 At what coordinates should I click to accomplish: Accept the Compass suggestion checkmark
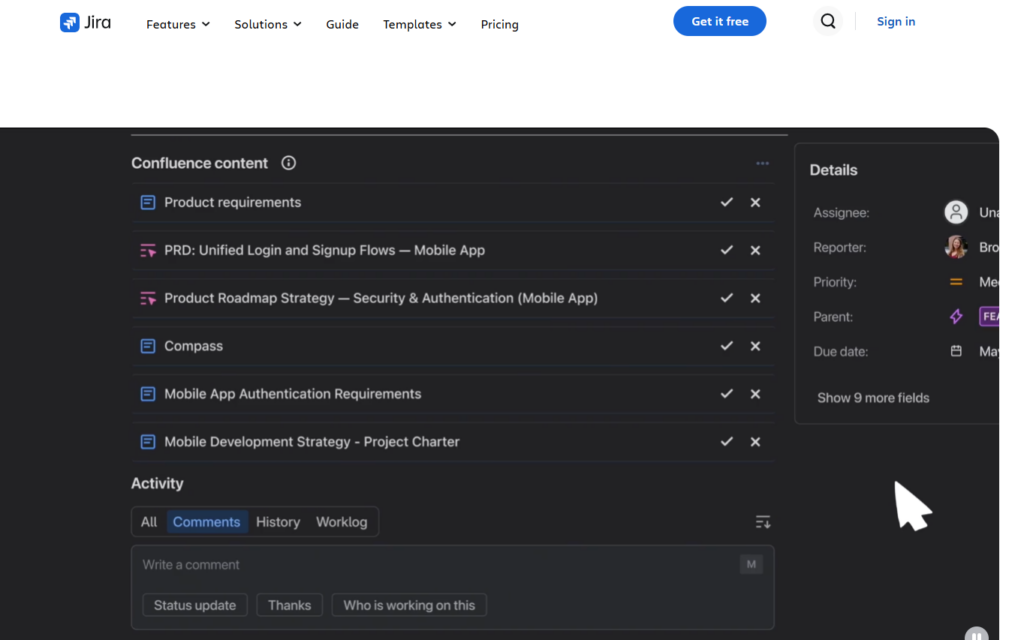pyautogui.click(x=726, y=346)
